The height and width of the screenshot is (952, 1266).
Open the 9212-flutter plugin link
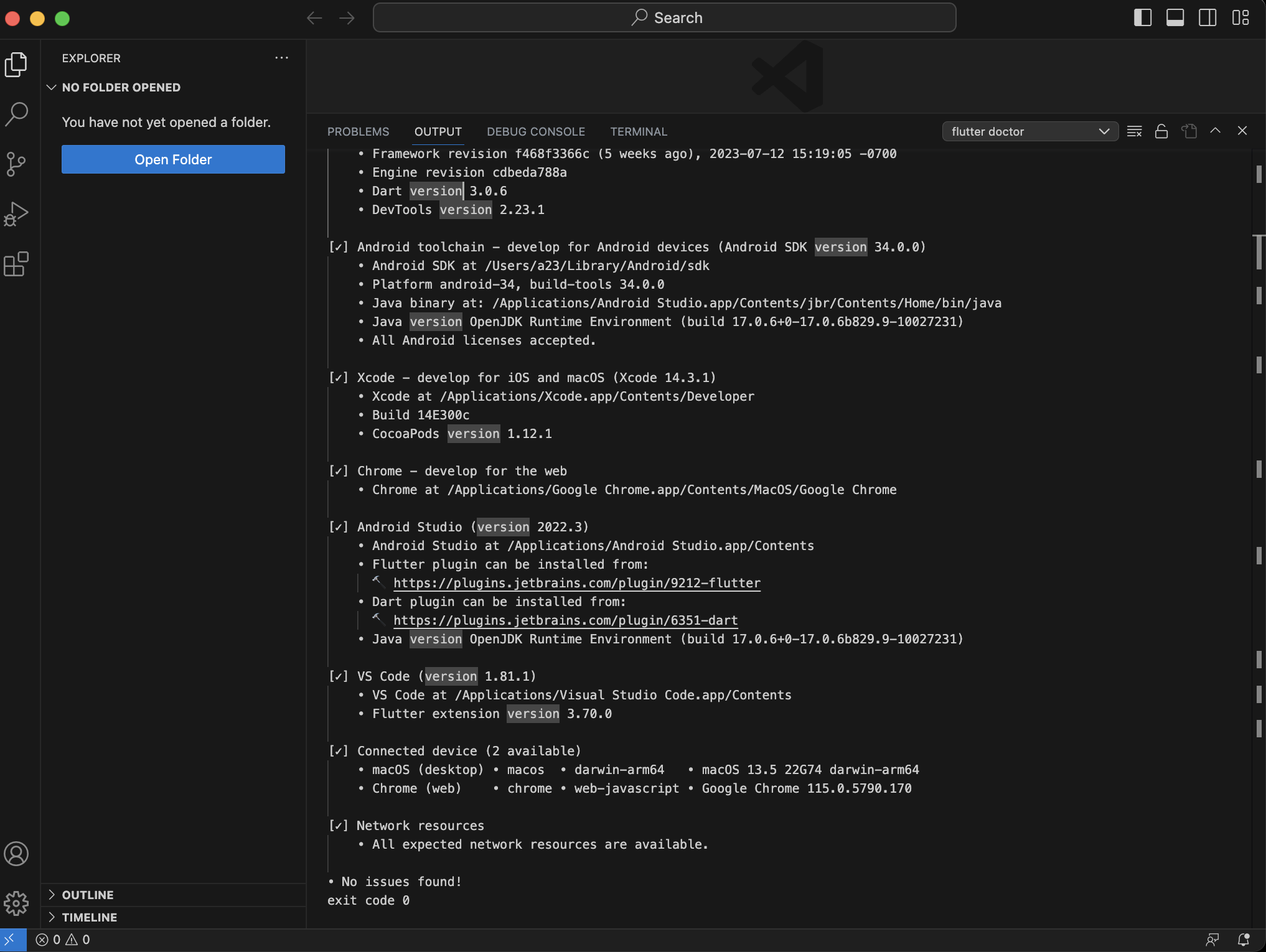(x=577, y=583)
